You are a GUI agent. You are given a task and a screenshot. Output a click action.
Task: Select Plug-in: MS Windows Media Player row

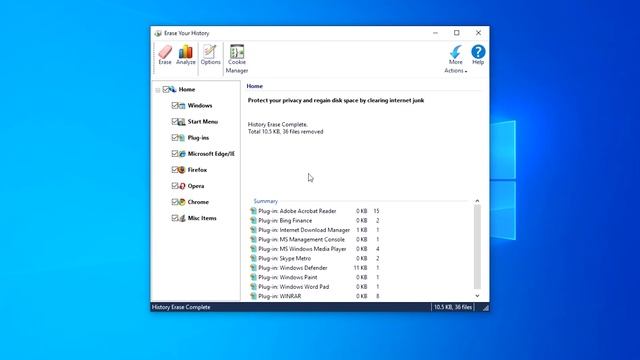[315, 249]
